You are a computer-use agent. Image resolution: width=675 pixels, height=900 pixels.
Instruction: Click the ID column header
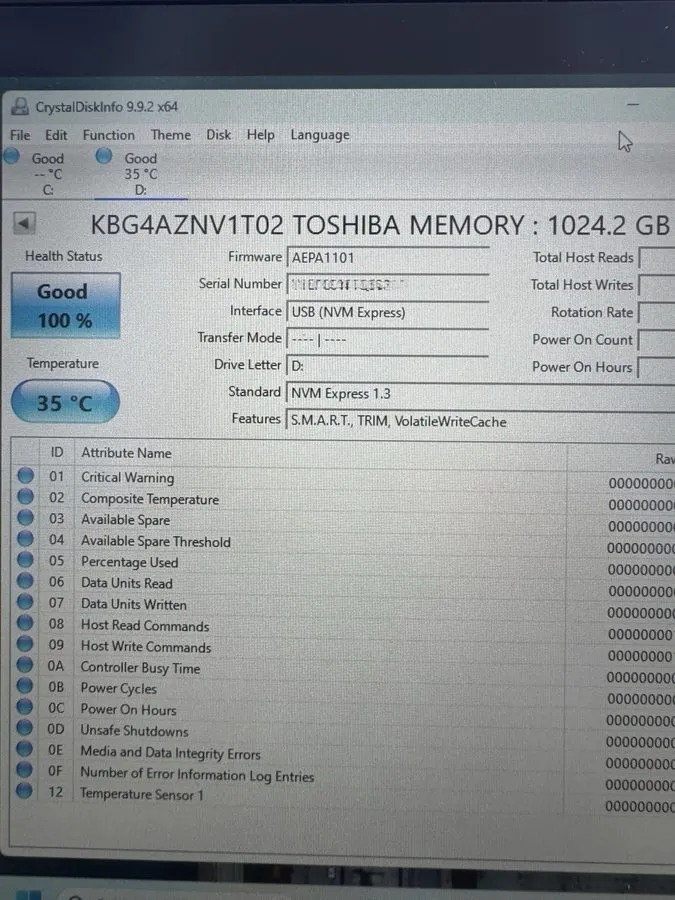pos(57,452)
